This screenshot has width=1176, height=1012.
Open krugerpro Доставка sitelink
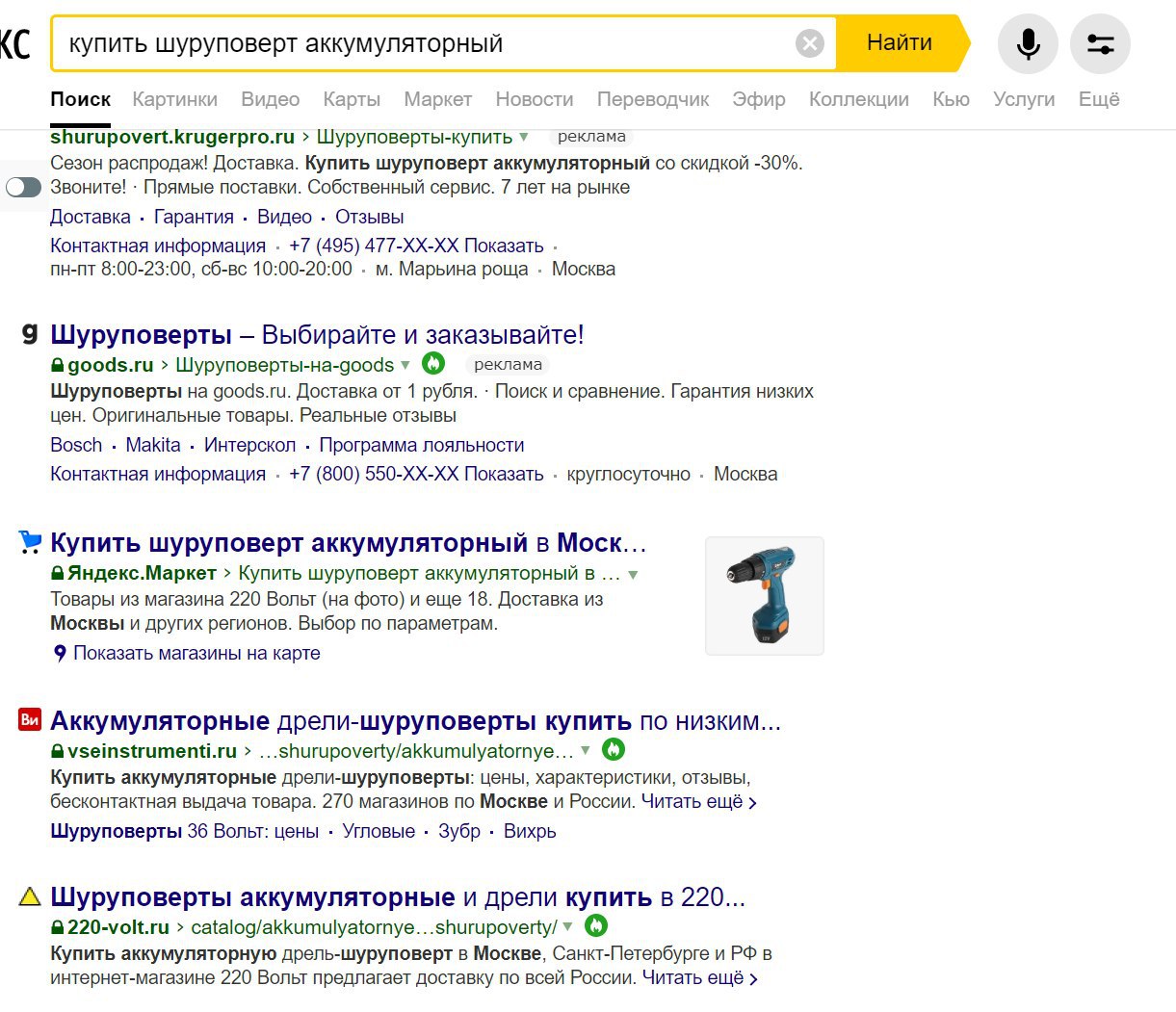pos(91,217)
